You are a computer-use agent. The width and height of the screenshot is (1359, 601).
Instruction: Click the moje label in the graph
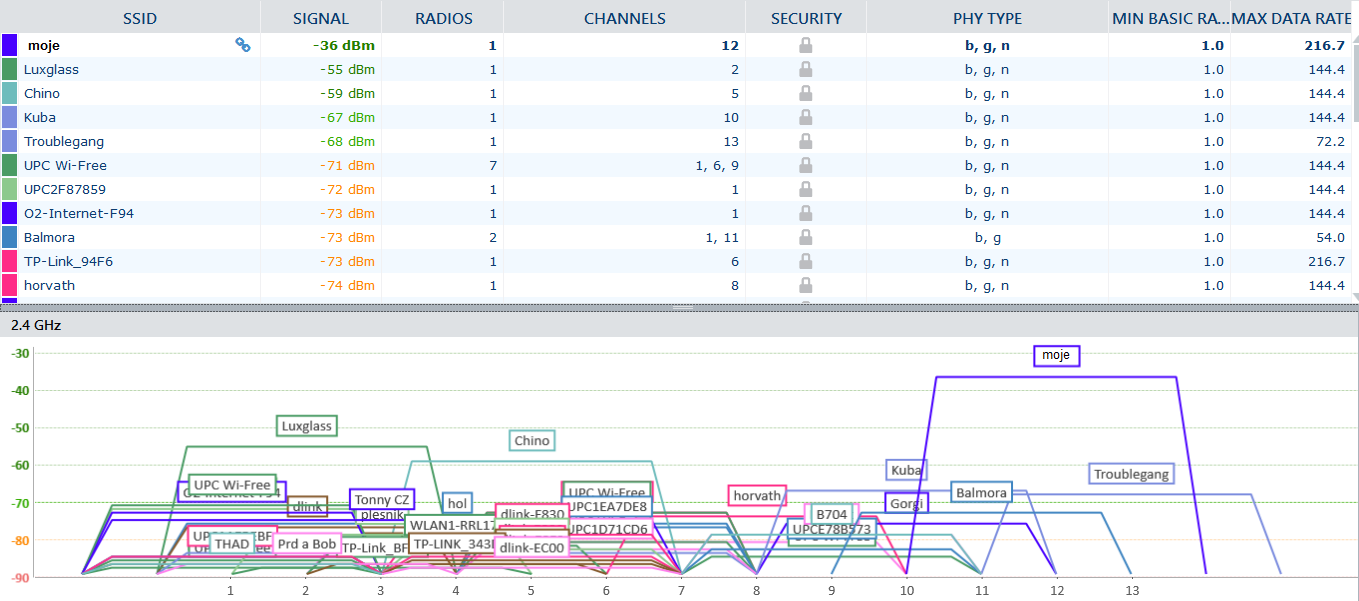coord(1055,355)
